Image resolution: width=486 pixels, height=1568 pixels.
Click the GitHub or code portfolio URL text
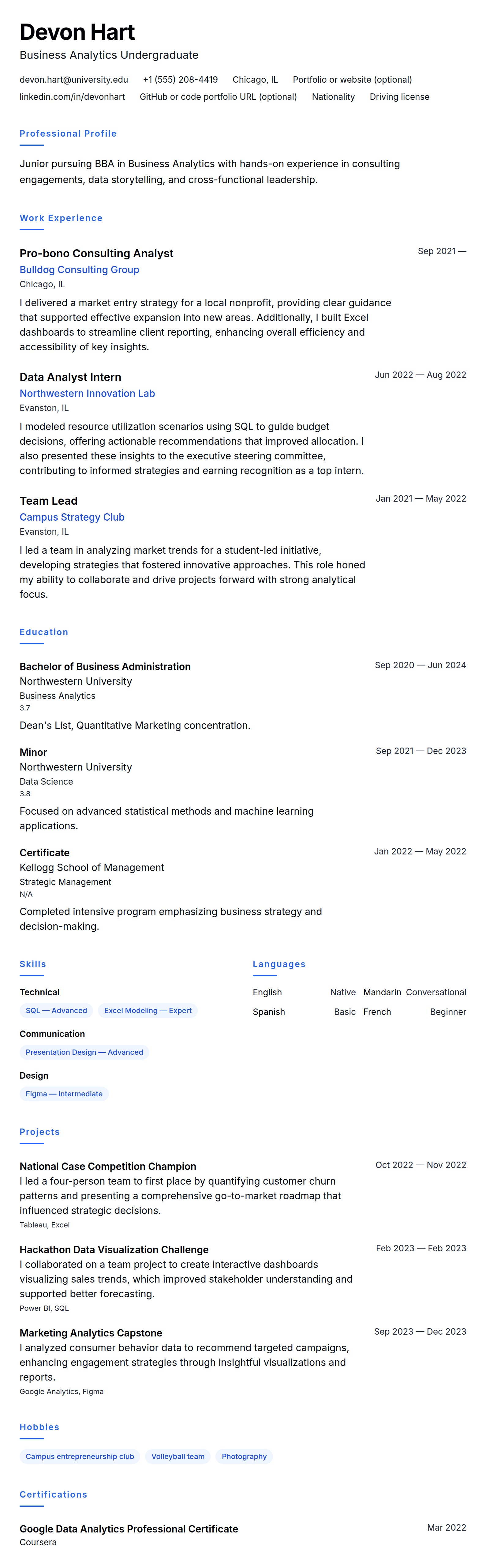tap(218, 97)
